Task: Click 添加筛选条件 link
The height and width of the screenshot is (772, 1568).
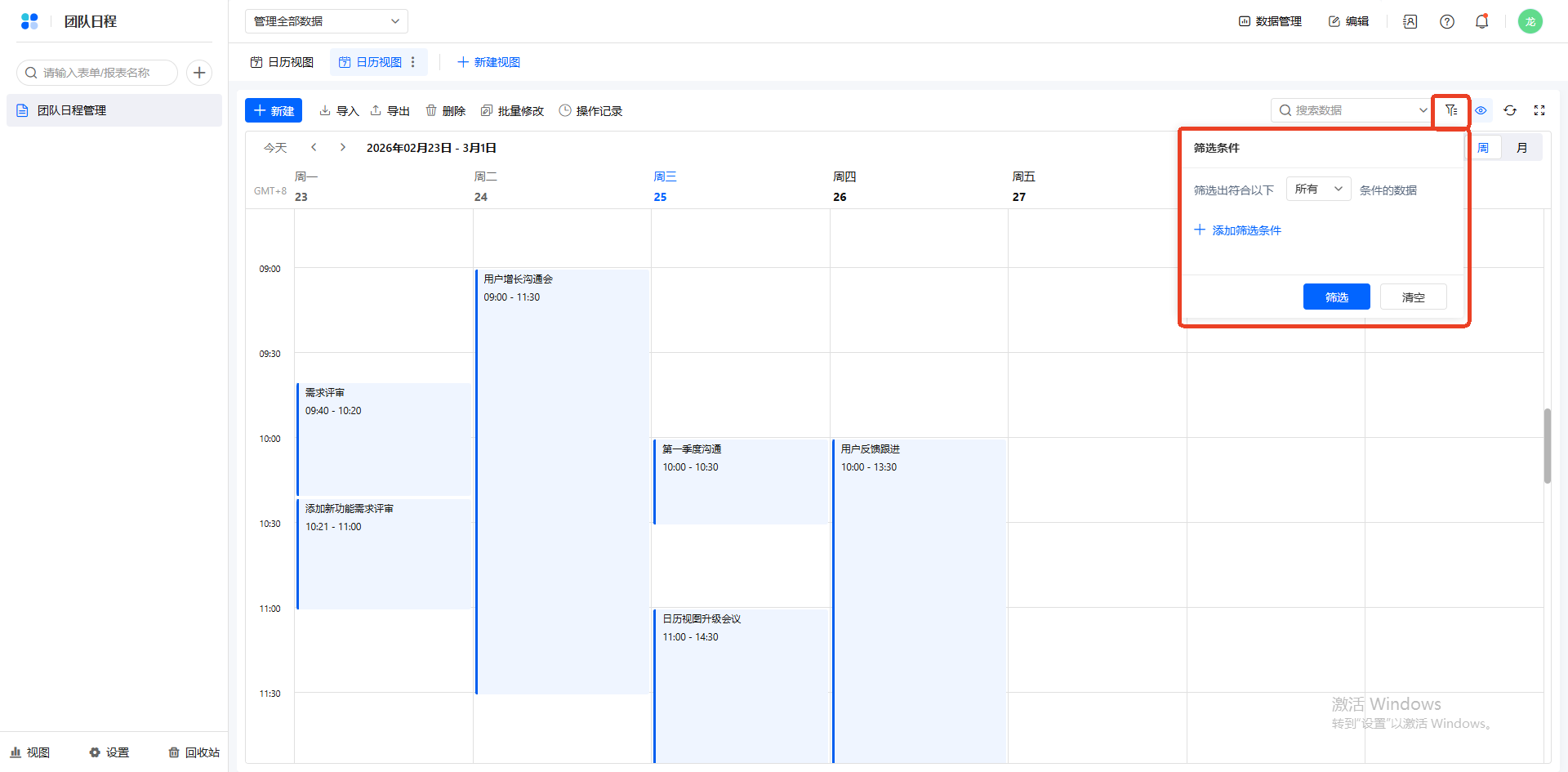Action: (1238, 230)
